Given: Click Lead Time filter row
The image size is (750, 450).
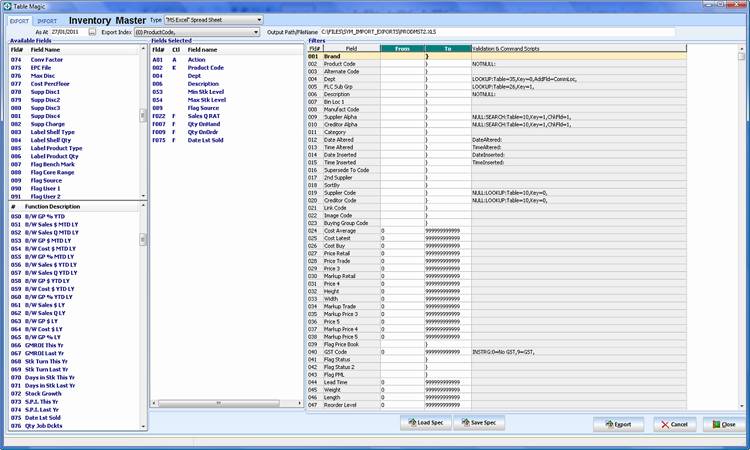Looking at the screenshot, I should pos(496,382).
